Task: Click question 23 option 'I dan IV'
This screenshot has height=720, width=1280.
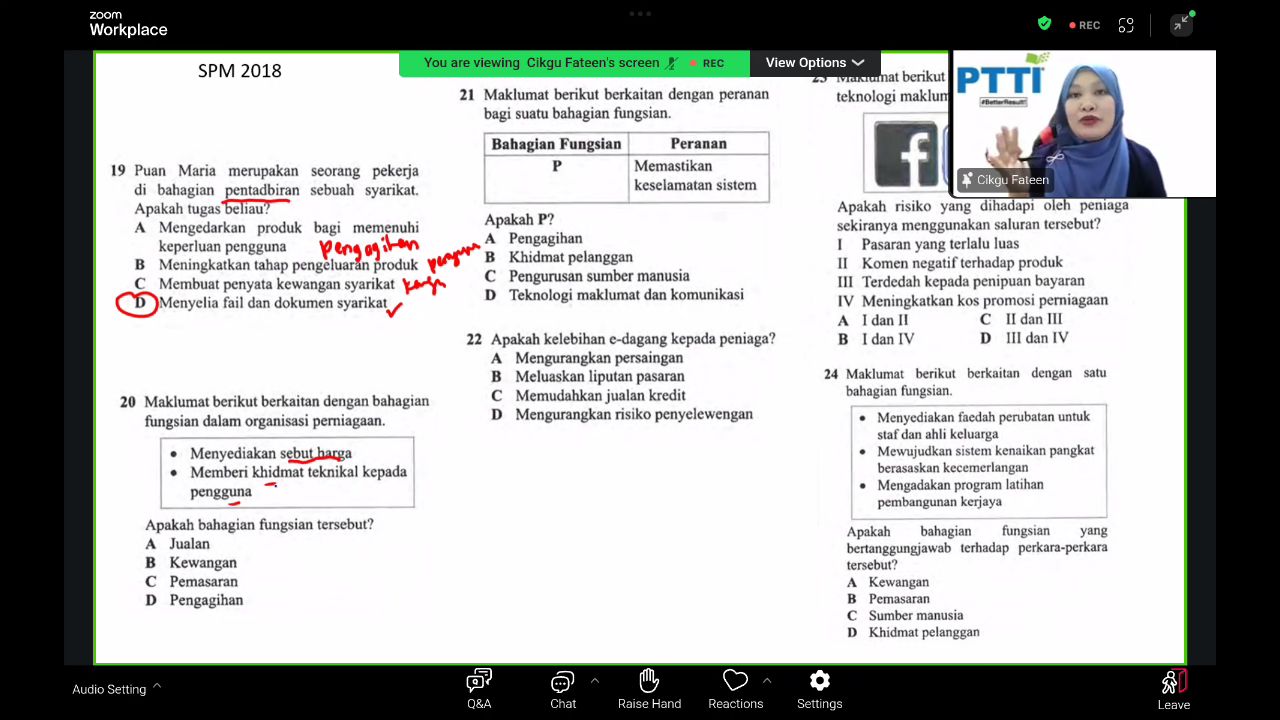Action: [x=888, y=339]
